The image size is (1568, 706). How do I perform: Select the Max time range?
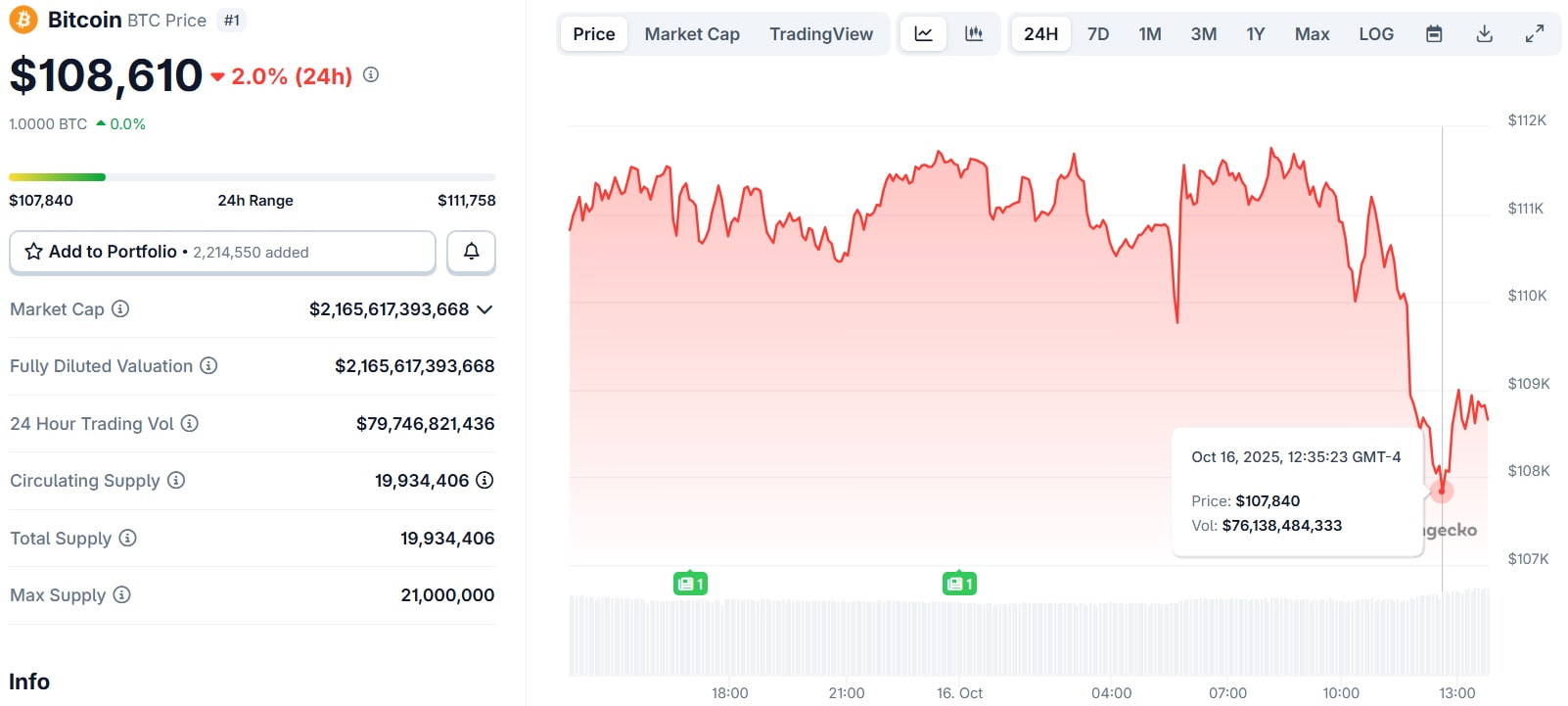coord(1312,34)
